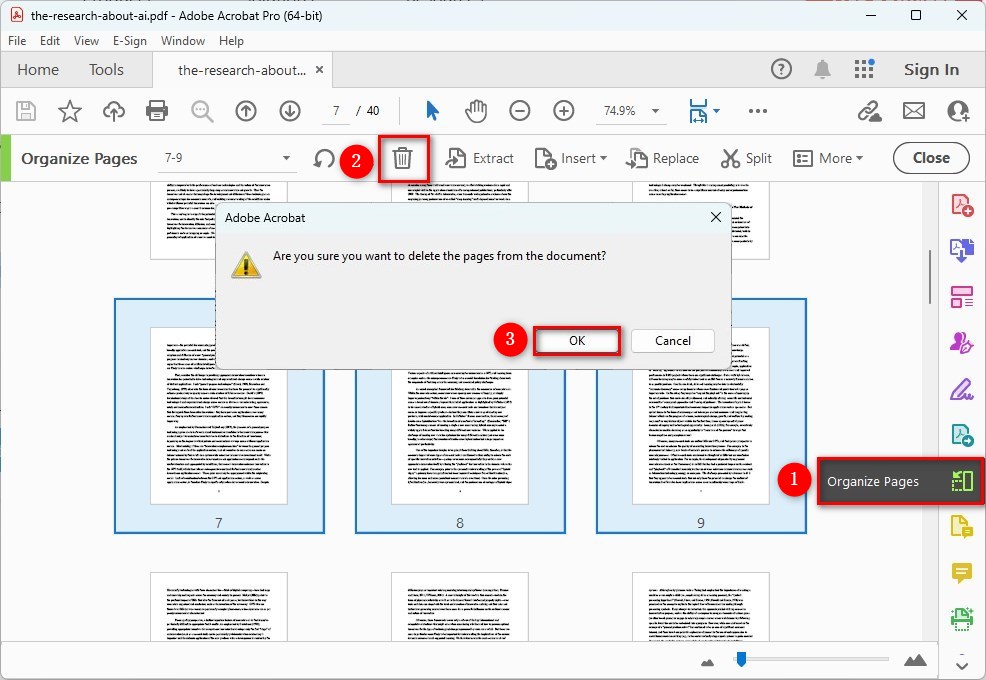Select the Hand tool

pyautogui.click(x=476, y=111)
